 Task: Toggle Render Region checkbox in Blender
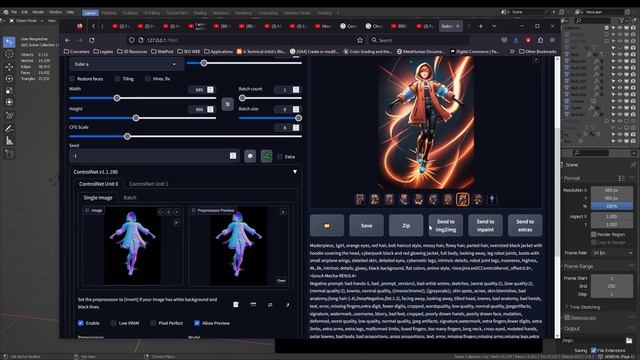tap(593, 234)
